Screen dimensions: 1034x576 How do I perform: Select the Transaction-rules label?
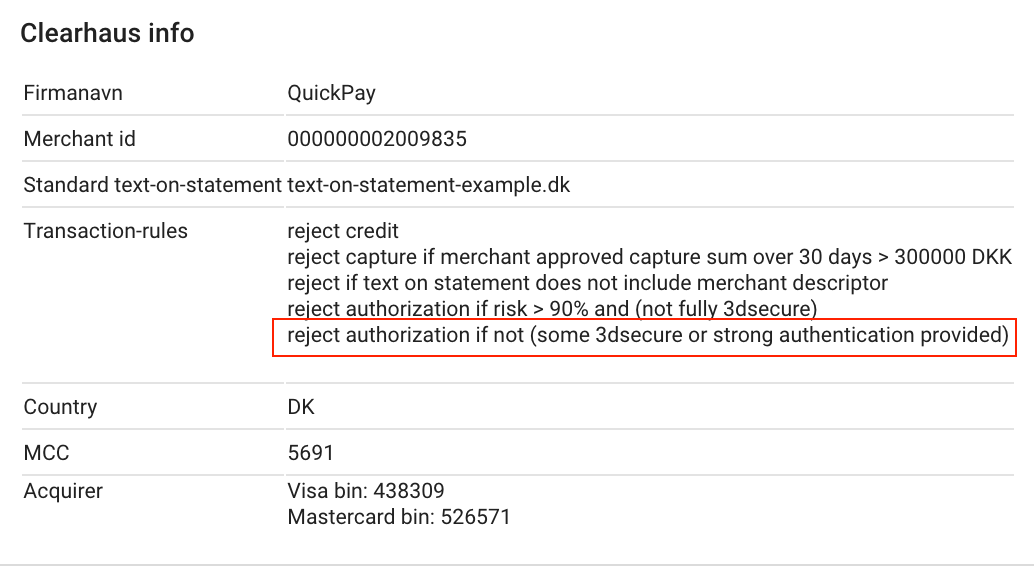coord(105,231)
